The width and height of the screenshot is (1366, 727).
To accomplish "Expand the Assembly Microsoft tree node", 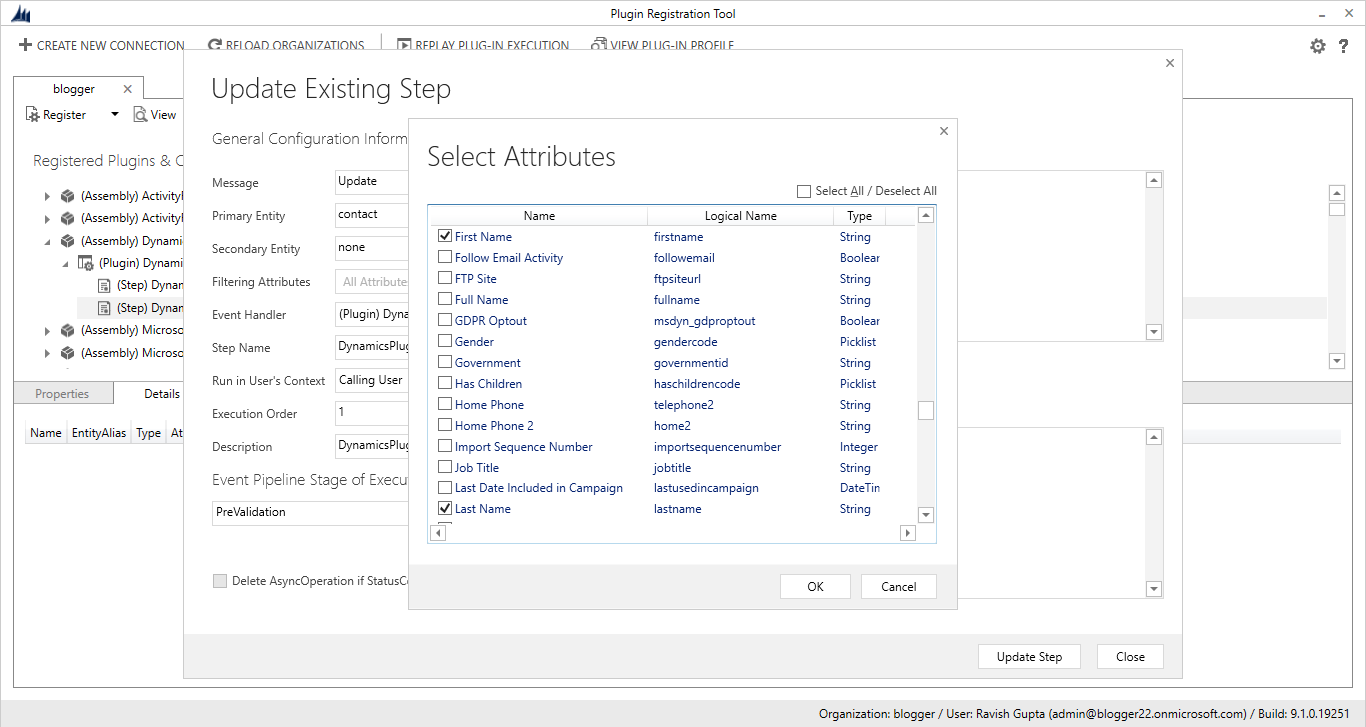I will [x=47, y=330].
